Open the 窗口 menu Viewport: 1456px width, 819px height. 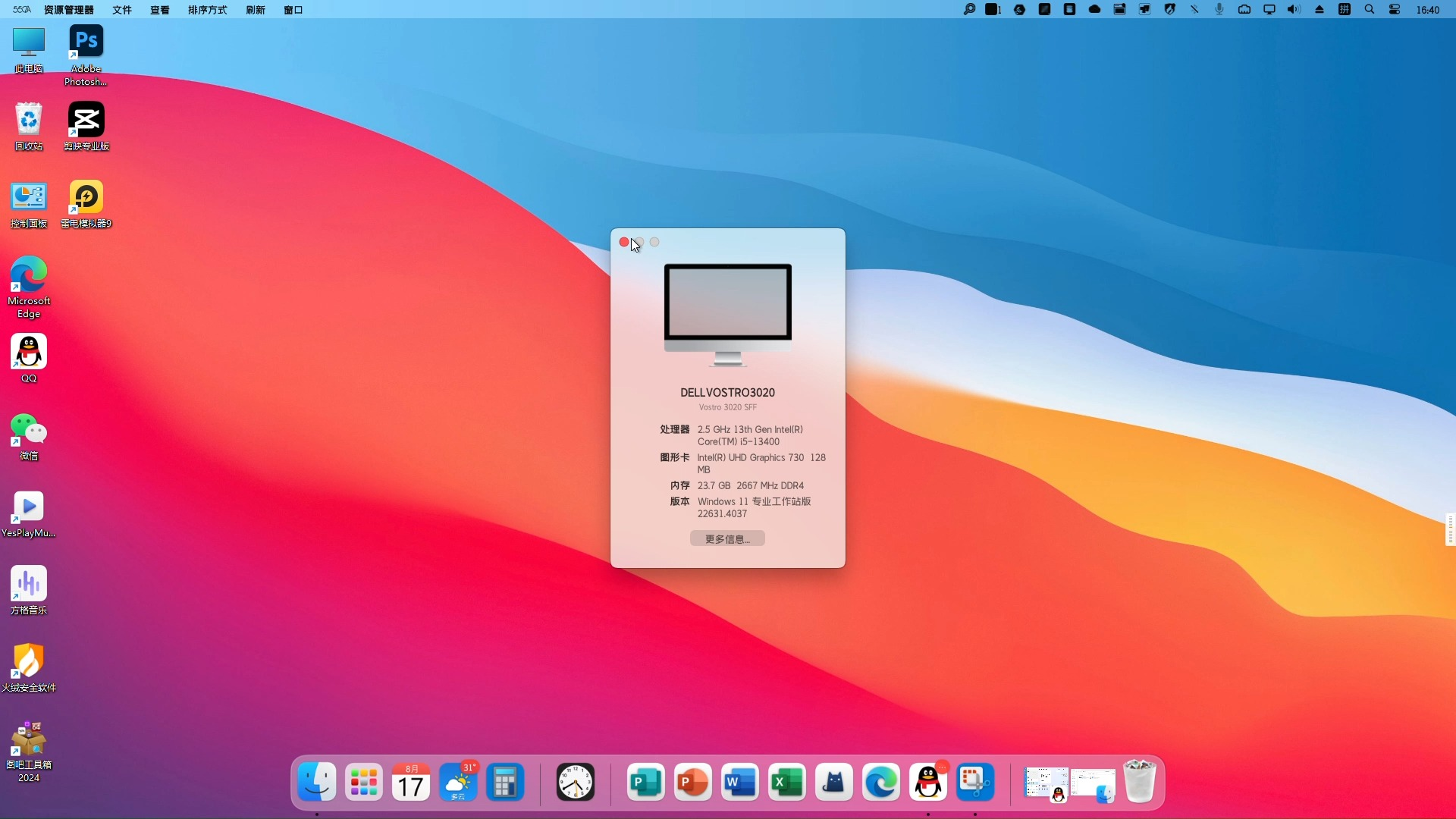tap(293, 10)
